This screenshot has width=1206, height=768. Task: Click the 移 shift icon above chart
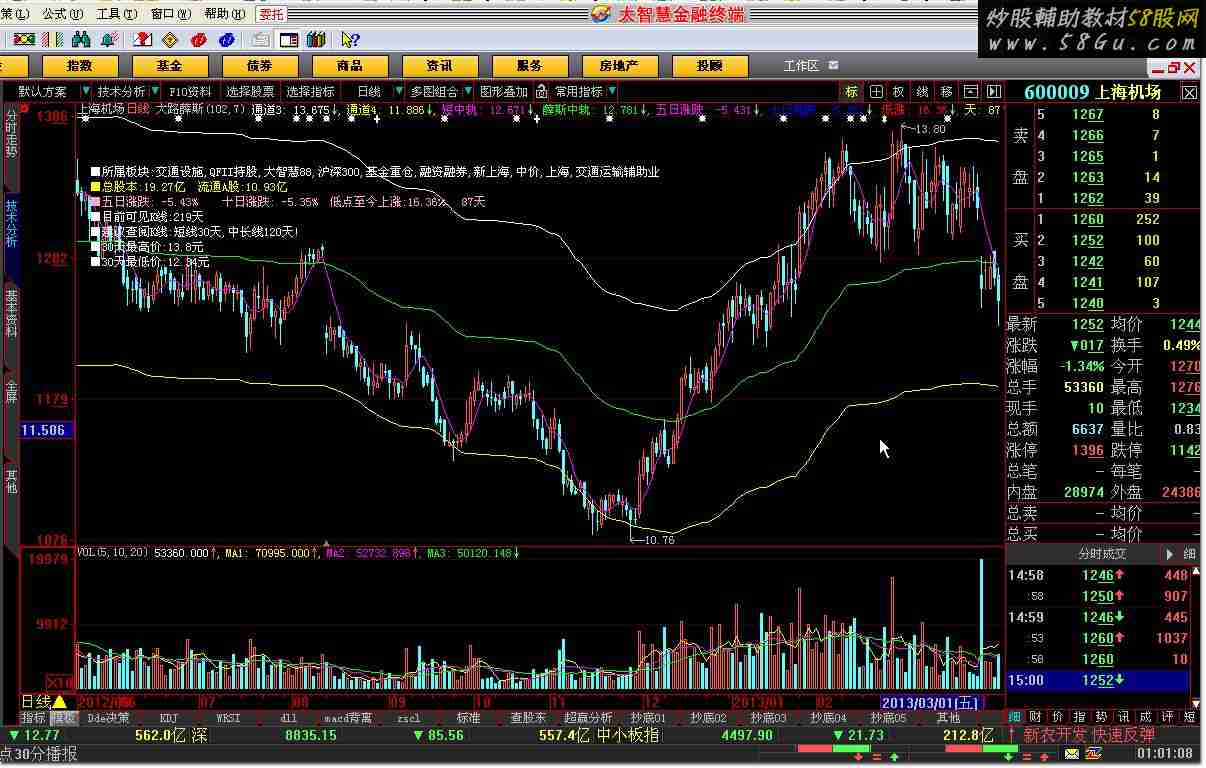click(x=946, y=92)
